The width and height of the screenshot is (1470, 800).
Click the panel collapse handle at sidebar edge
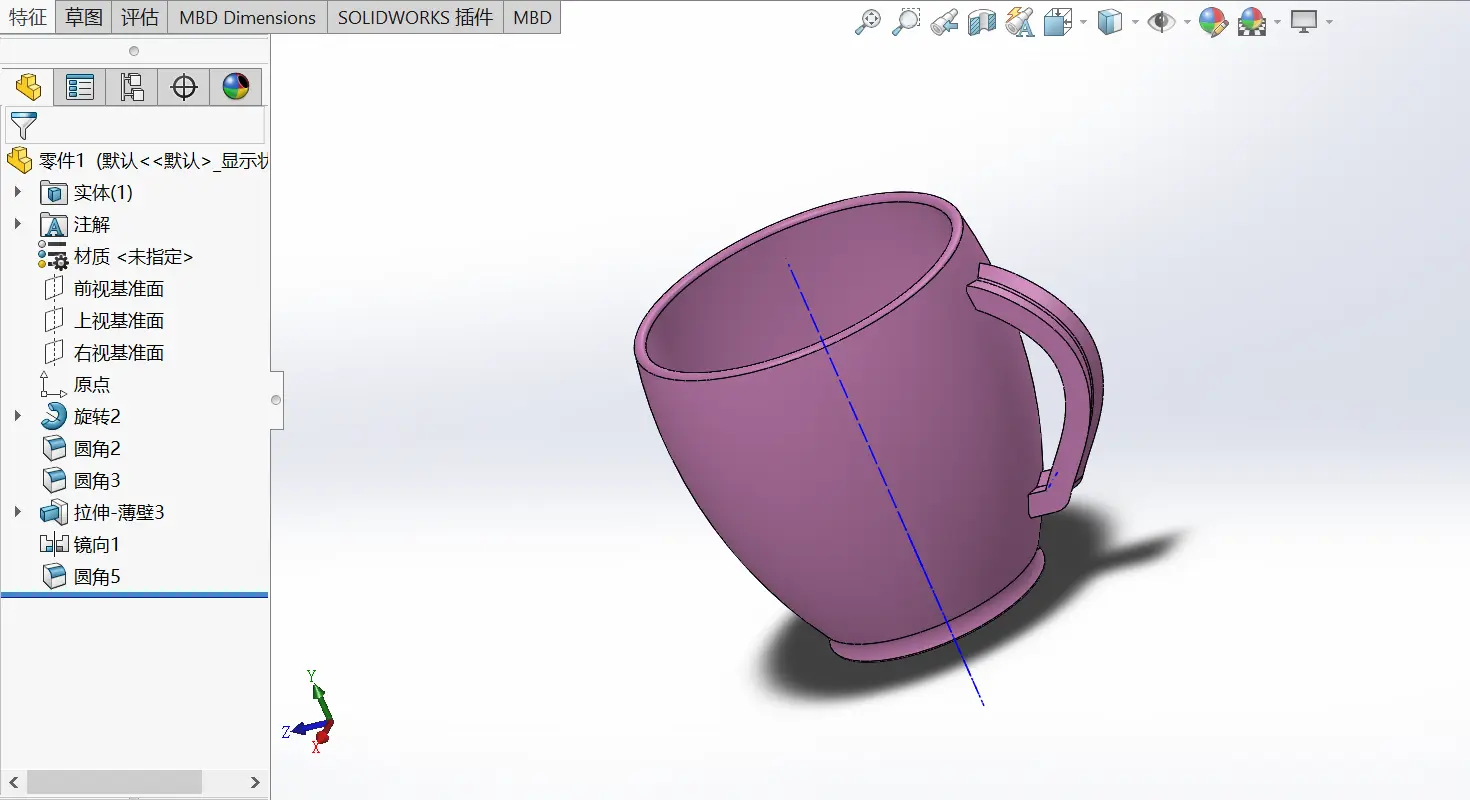click(x=276, y=400)
